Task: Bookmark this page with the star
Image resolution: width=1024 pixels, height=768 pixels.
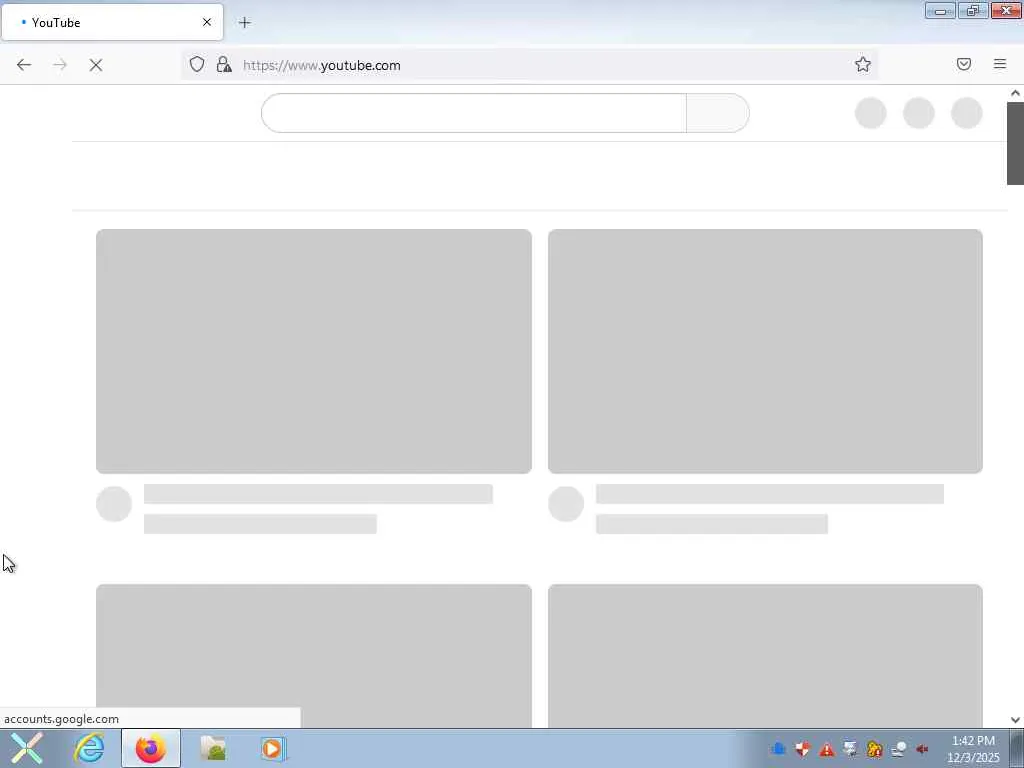Action: [863, 64]
